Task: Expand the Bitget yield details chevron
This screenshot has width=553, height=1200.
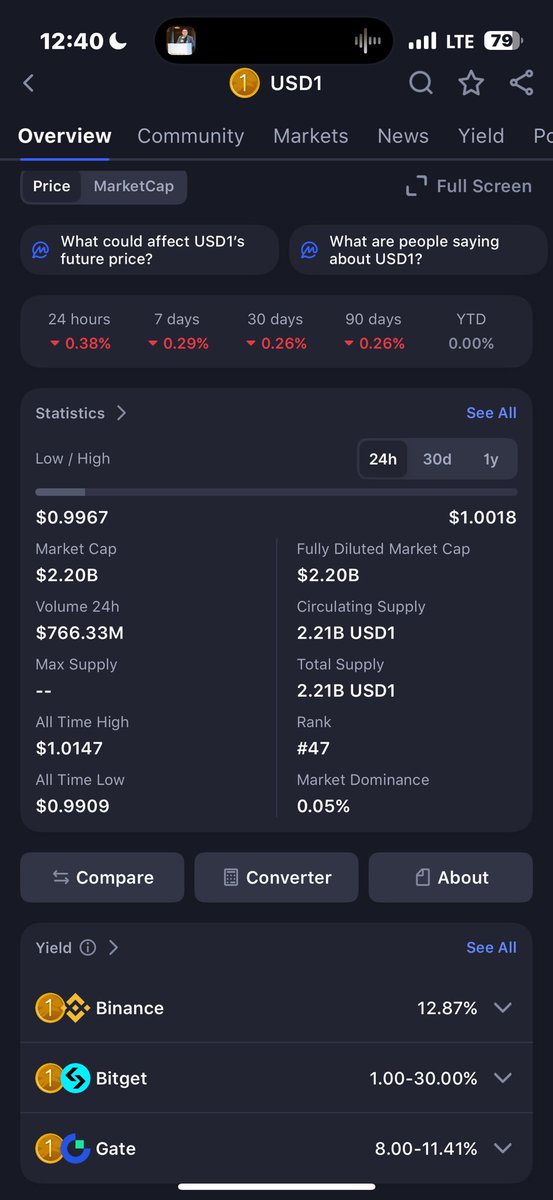Action: 503,1078
